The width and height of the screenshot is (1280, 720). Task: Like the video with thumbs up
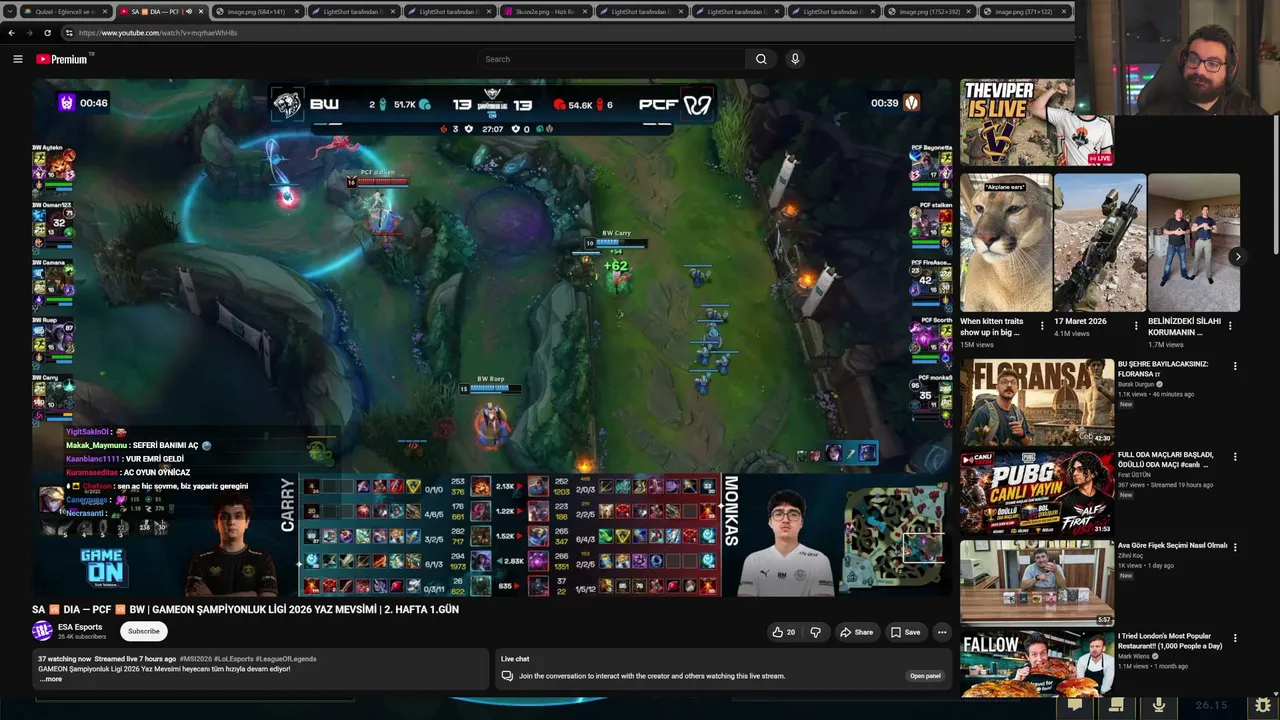[x=783, y=632]
